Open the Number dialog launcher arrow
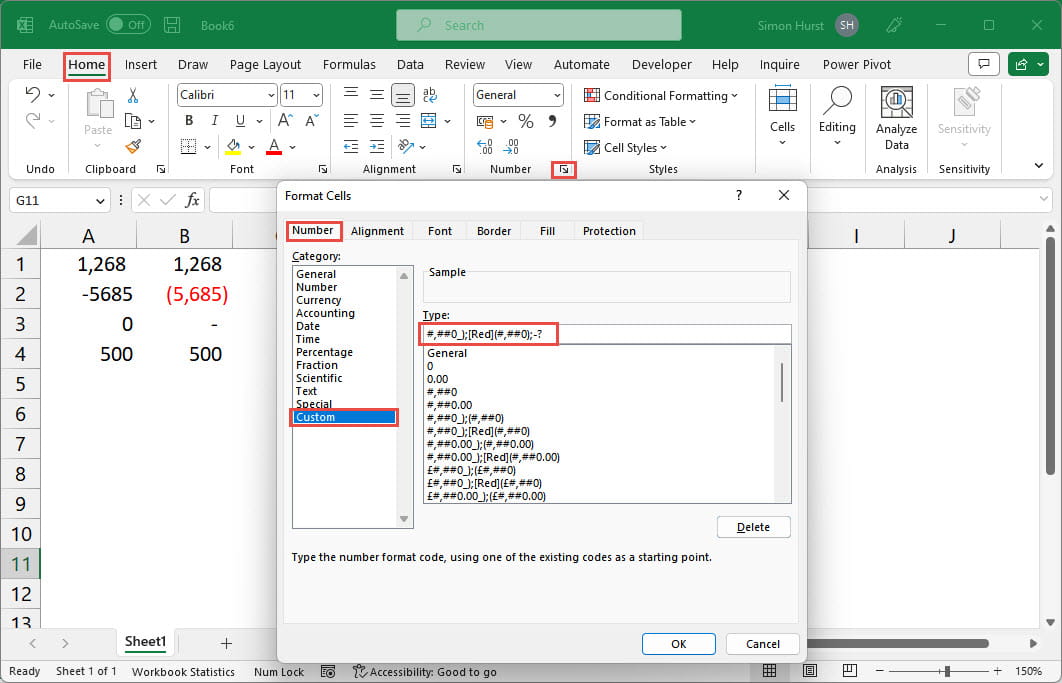 point(564,170)
